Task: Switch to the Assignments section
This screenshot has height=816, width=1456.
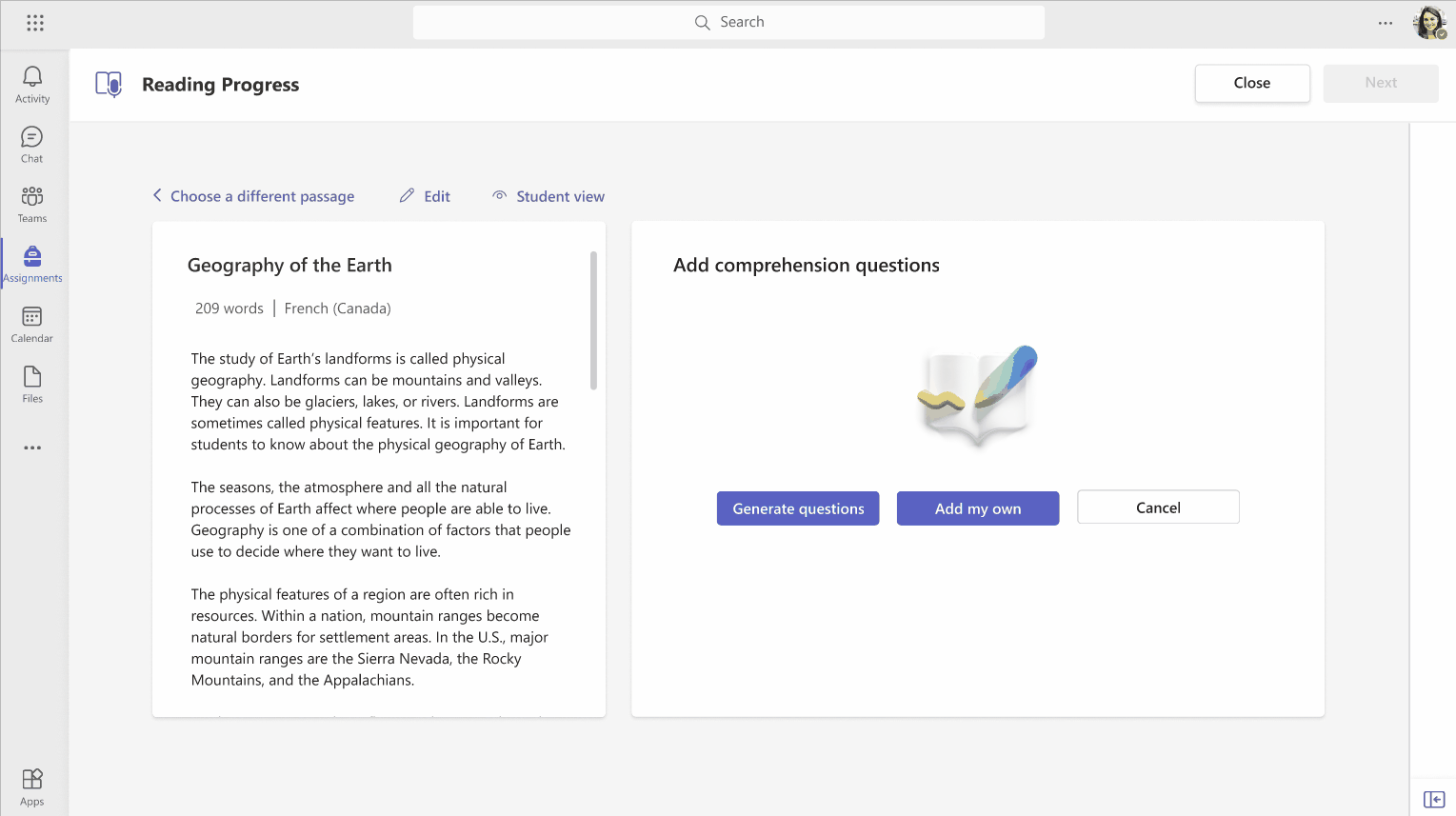Action: point(31,257)
